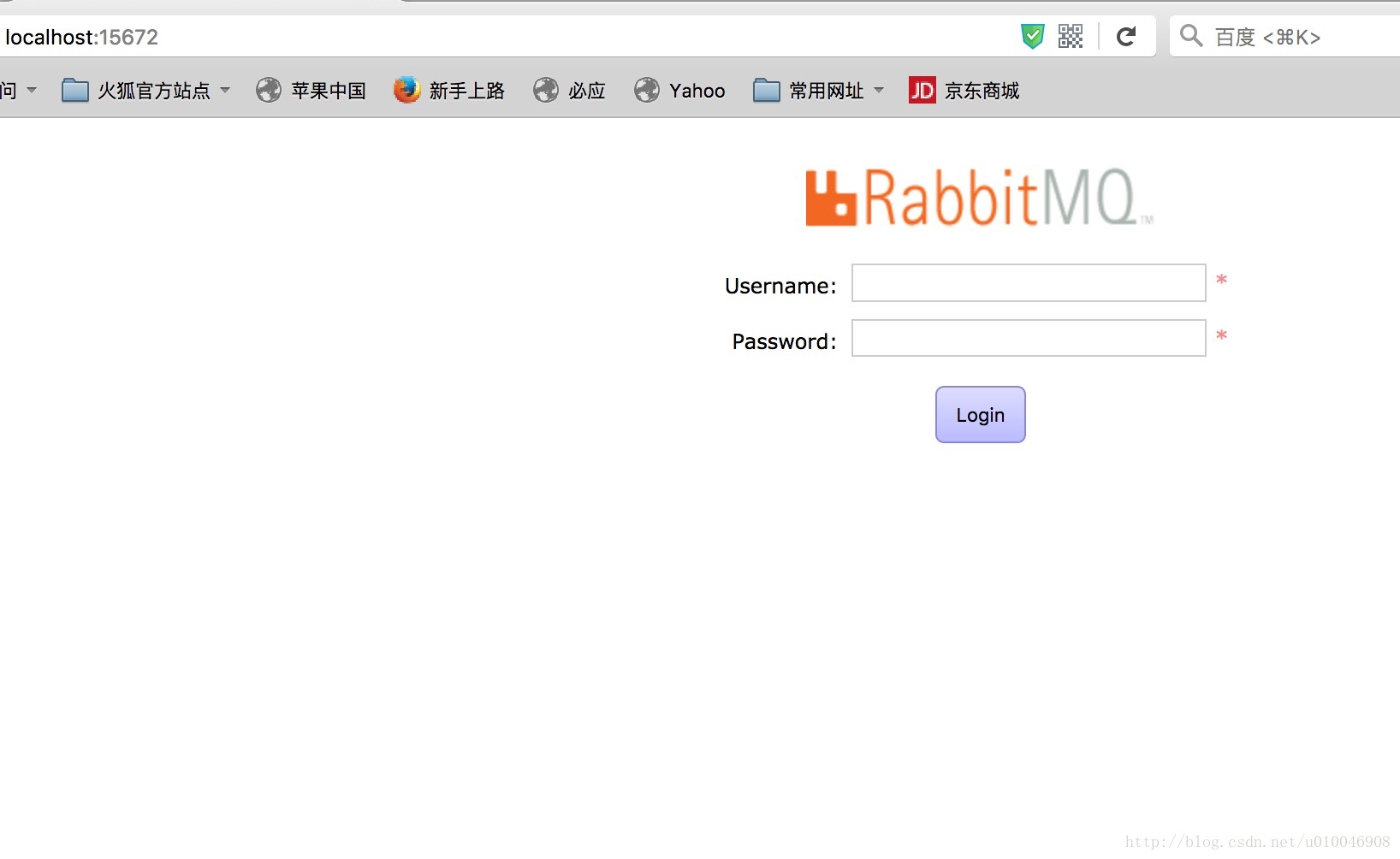Open the 必应 bookmark
The height and width of the screenshot is (859, 1400).
click(x=569, y=90)
